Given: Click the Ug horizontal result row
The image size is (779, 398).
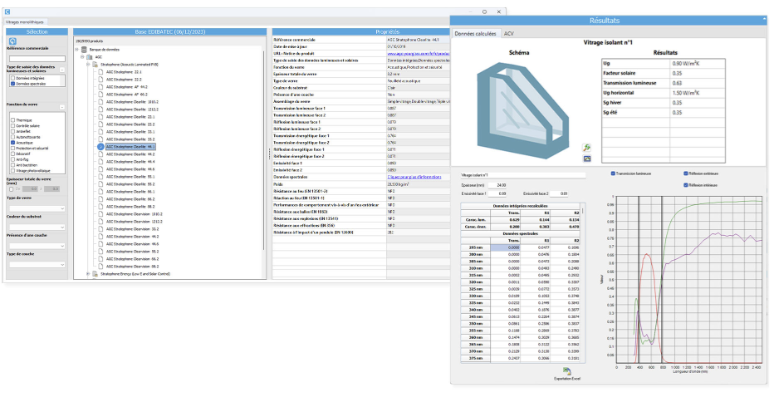Looking at the screenshot, I should (663, 93).
